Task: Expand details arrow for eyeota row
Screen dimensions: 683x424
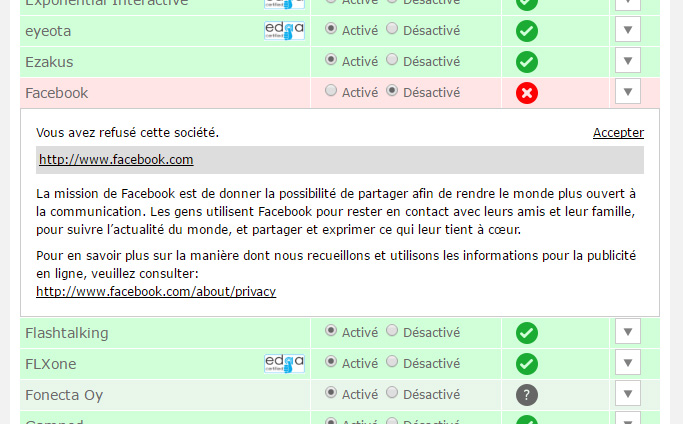Action: tap(628, 30)
